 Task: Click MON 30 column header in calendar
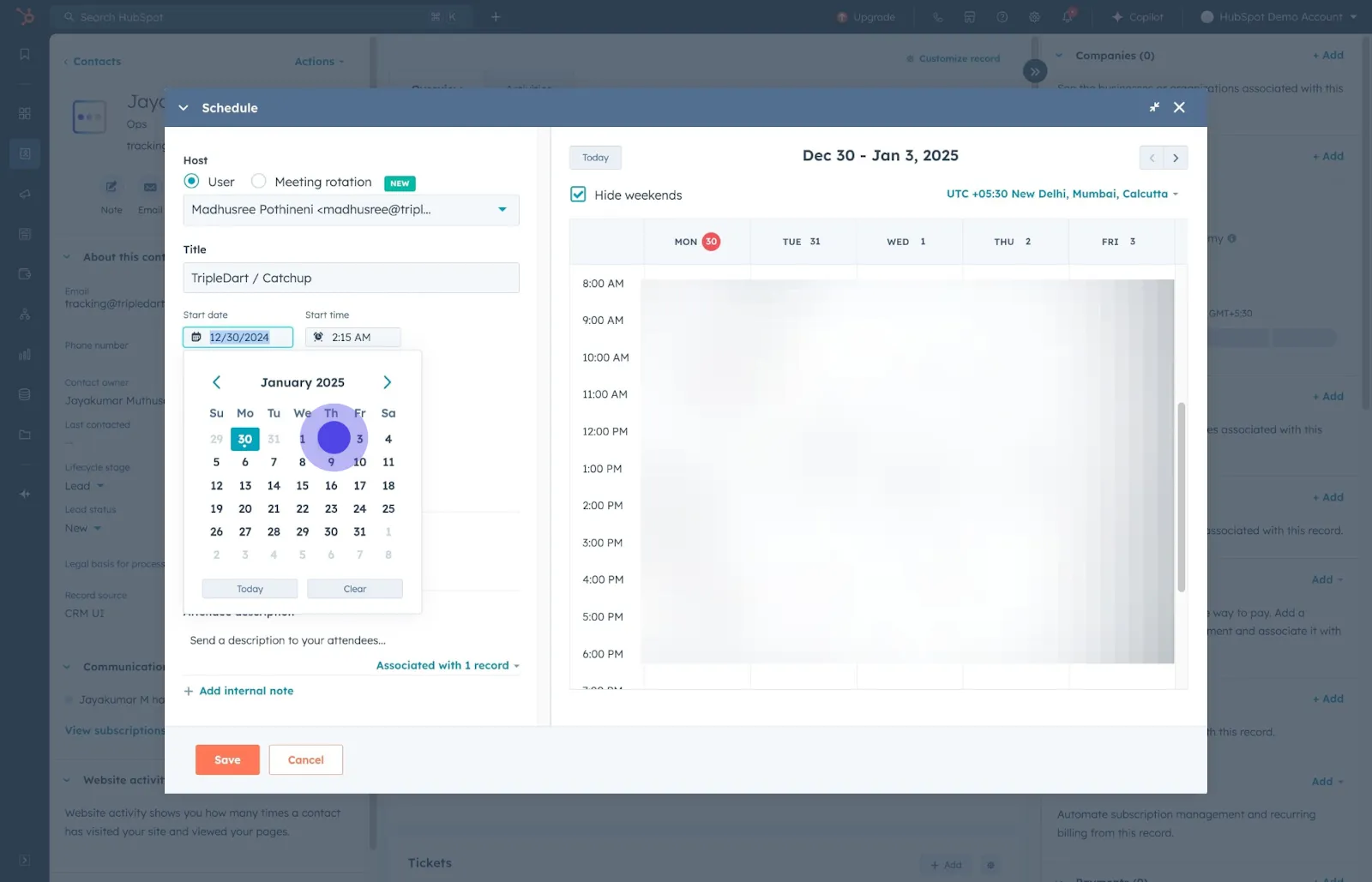coord(696,242)
